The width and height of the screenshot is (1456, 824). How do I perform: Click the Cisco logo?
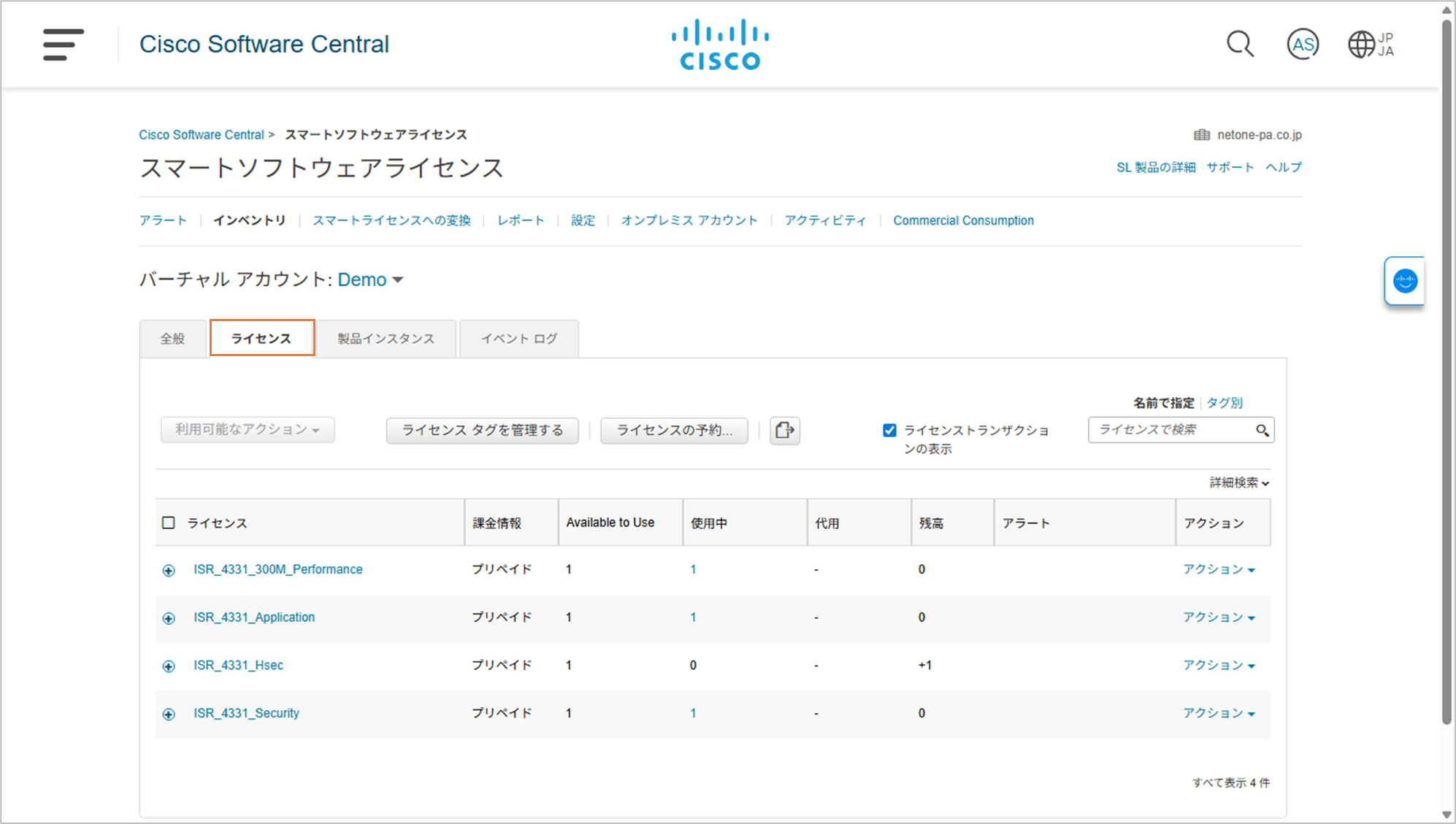pyautogui.click(x=720, y=45)
